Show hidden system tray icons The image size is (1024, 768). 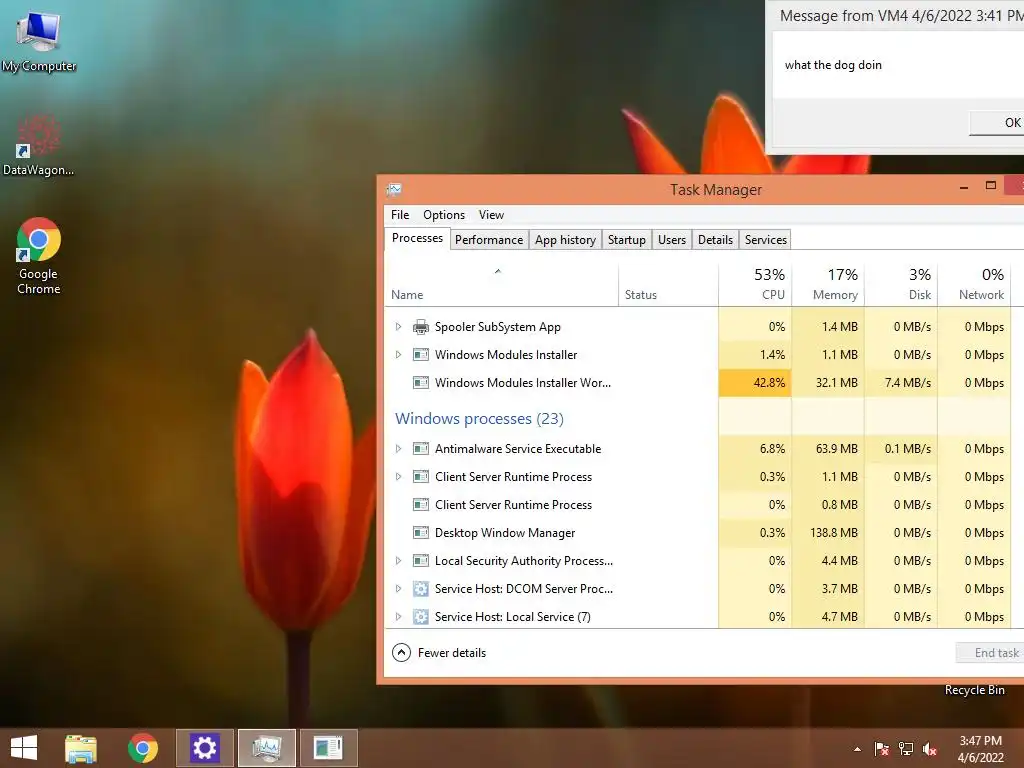[x=857, y=749]
